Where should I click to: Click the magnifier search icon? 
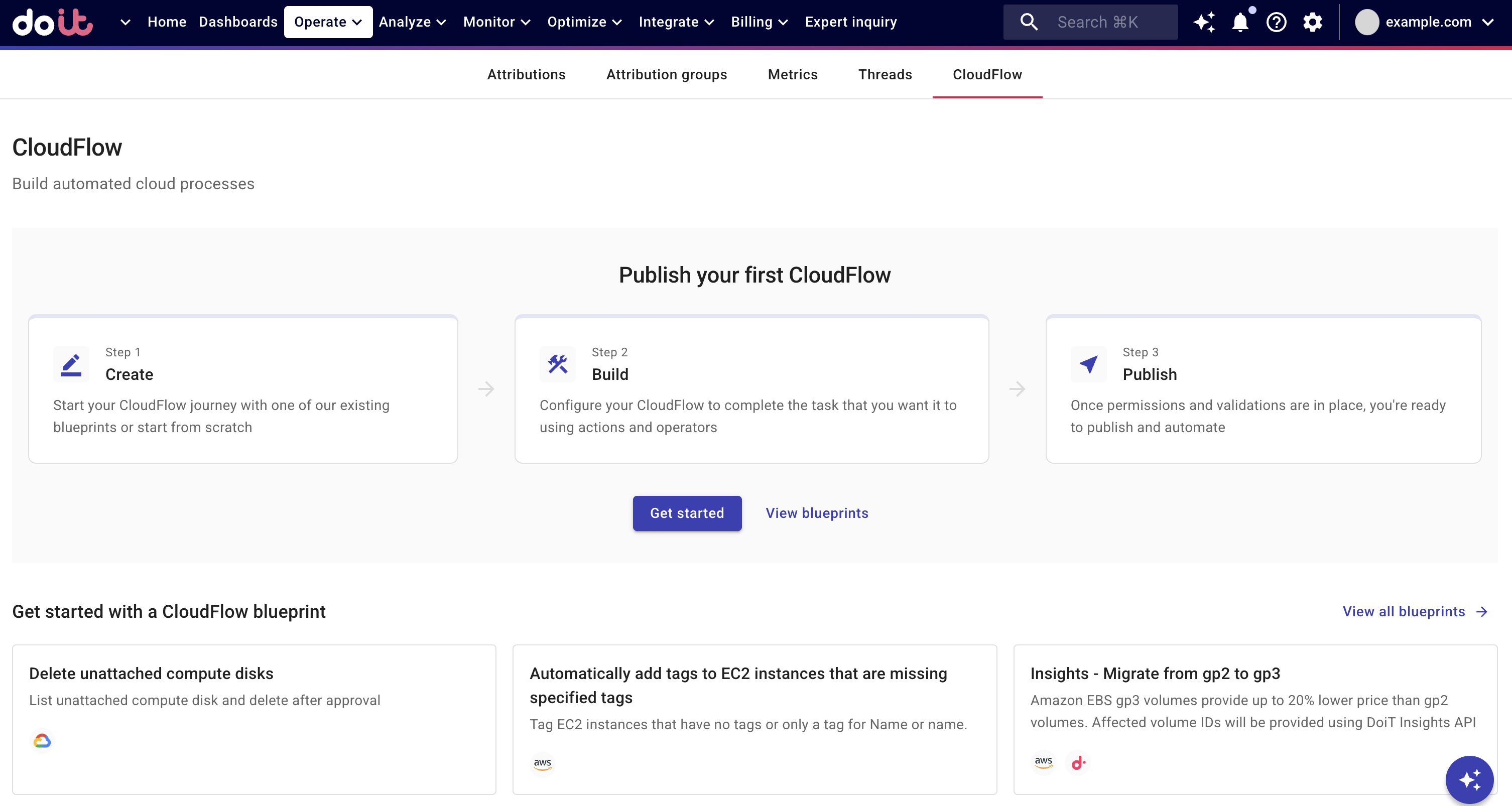point(1029,22)
